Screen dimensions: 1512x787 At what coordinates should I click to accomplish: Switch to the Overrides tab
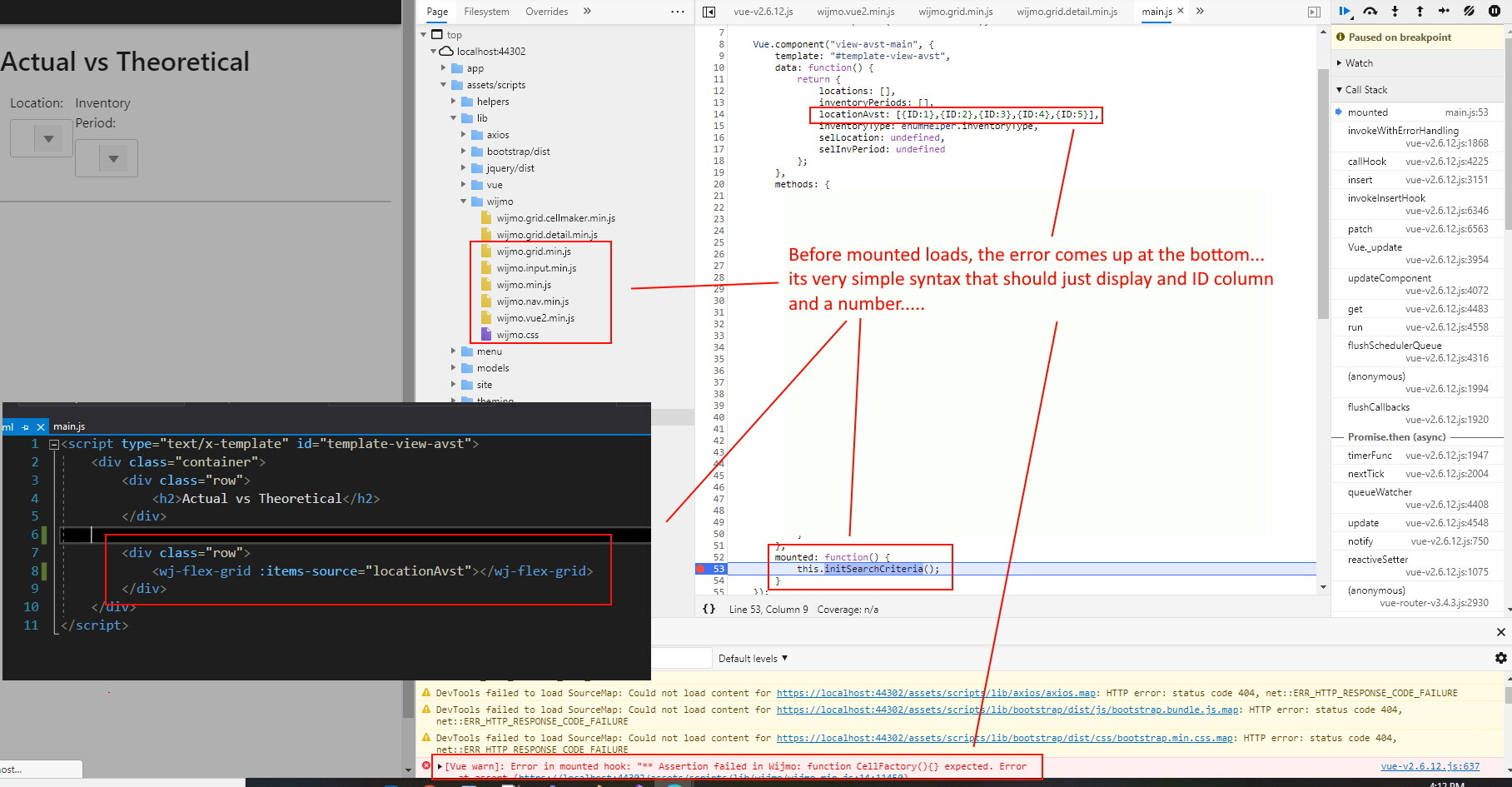click(547, 12)
